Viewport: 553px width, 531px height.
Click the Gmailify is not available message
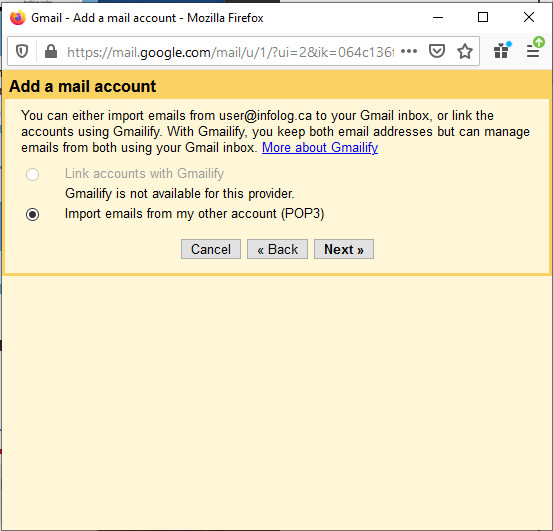[180, 194]
